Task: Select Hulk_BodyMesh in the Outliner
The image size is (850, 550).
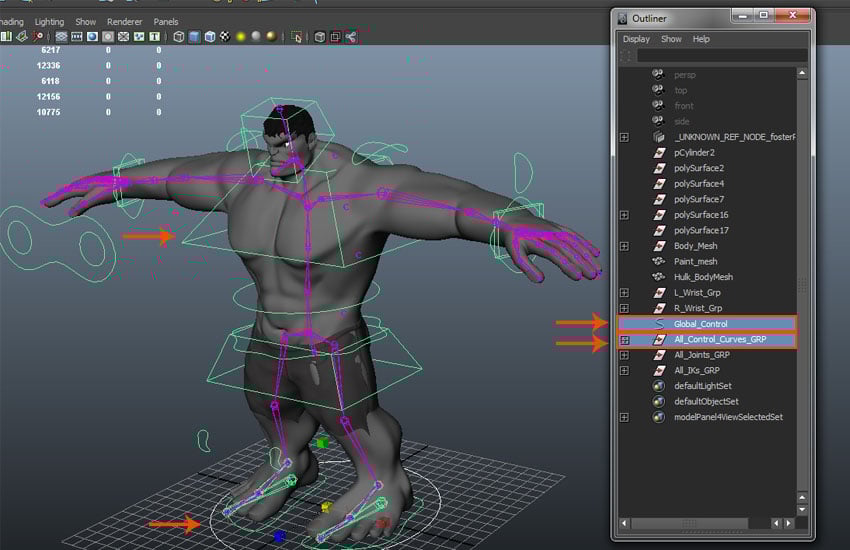Action: pos(703,277)
